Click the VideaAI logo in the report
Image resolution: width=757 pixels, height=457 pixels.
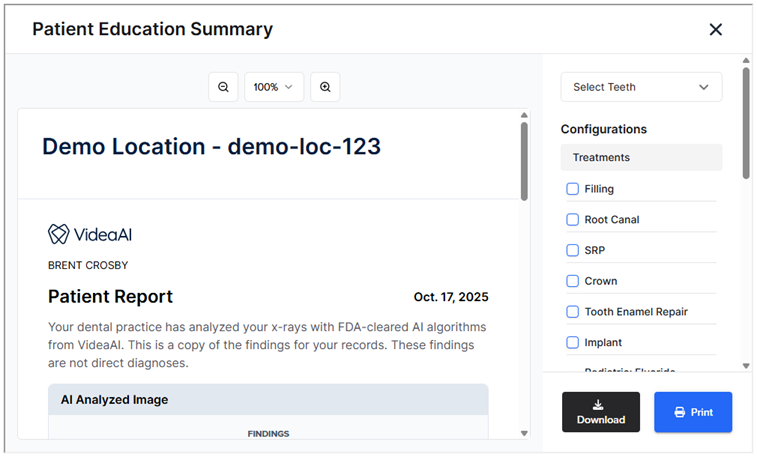click(x=90, y=234)
